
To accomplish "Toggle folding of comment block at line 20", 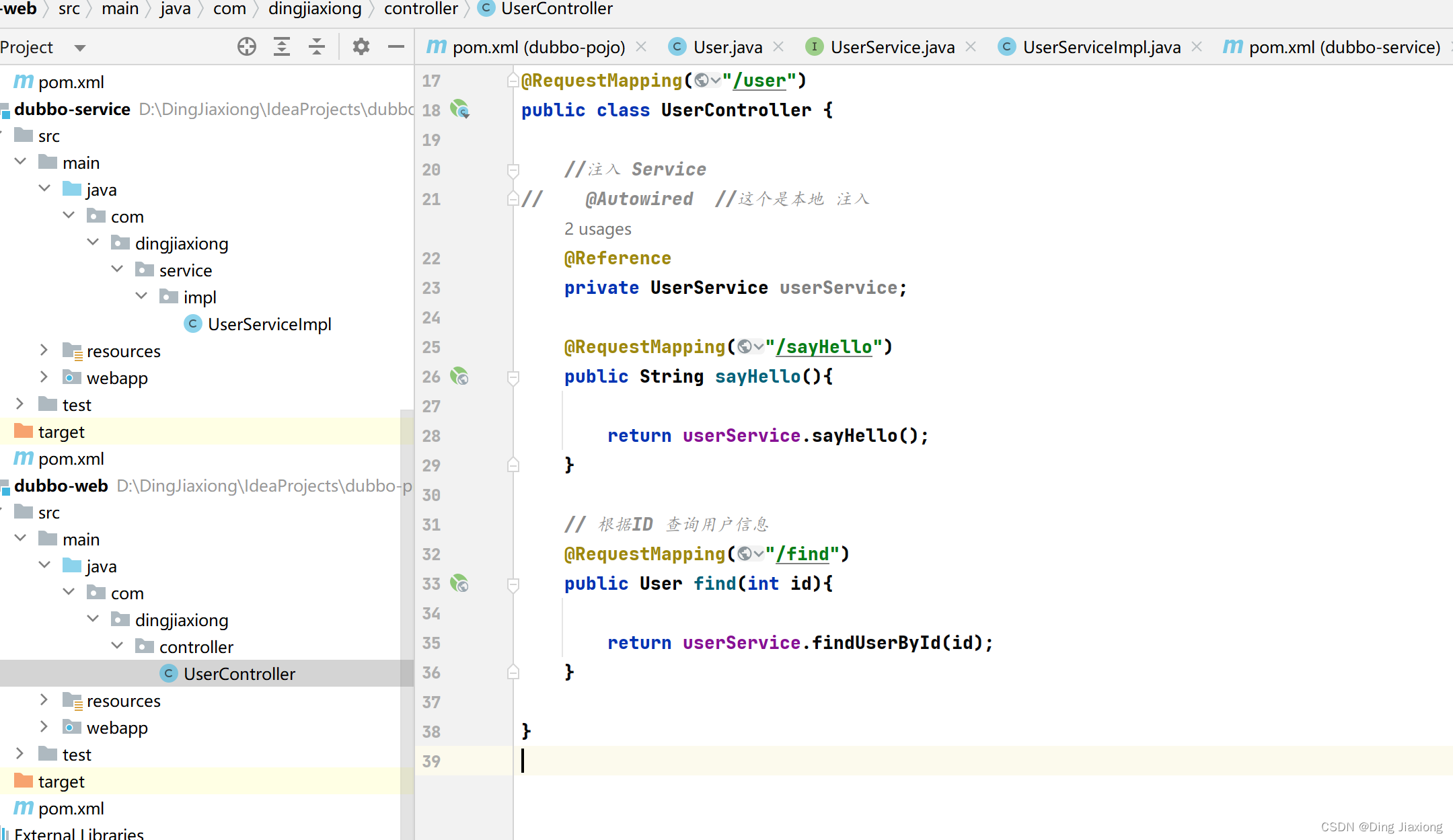I will (x=513, y=170).
